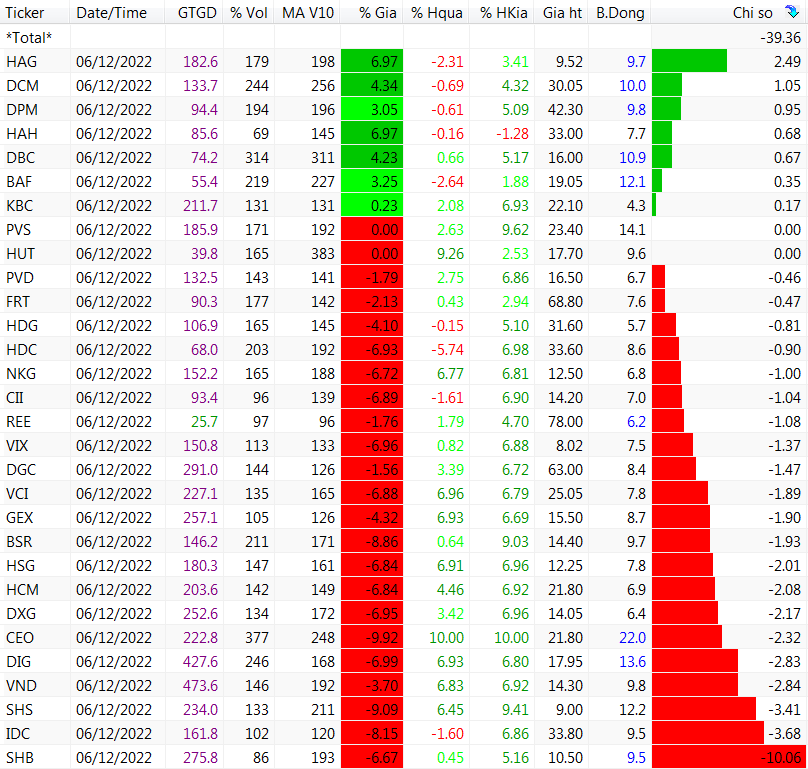This screenshot has width=808, height=769.
Task: Select the HAH ticker row
Action: pos(404,133)
